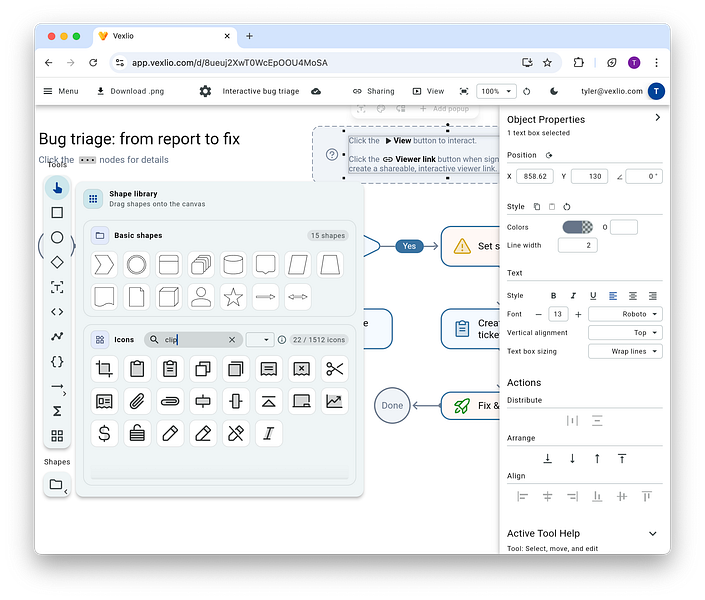Open the main Menu
The width and height of the screenshot is (705, 600).
pos(61,91)
